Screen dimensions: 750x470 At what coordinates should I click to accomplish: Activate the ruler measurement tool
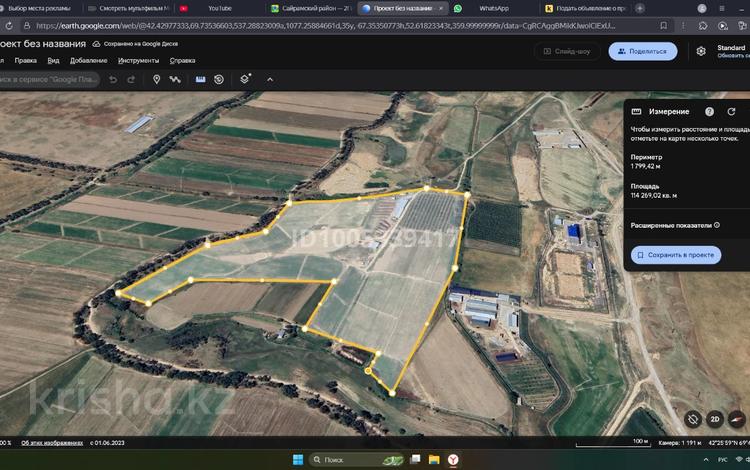point(200,79)
